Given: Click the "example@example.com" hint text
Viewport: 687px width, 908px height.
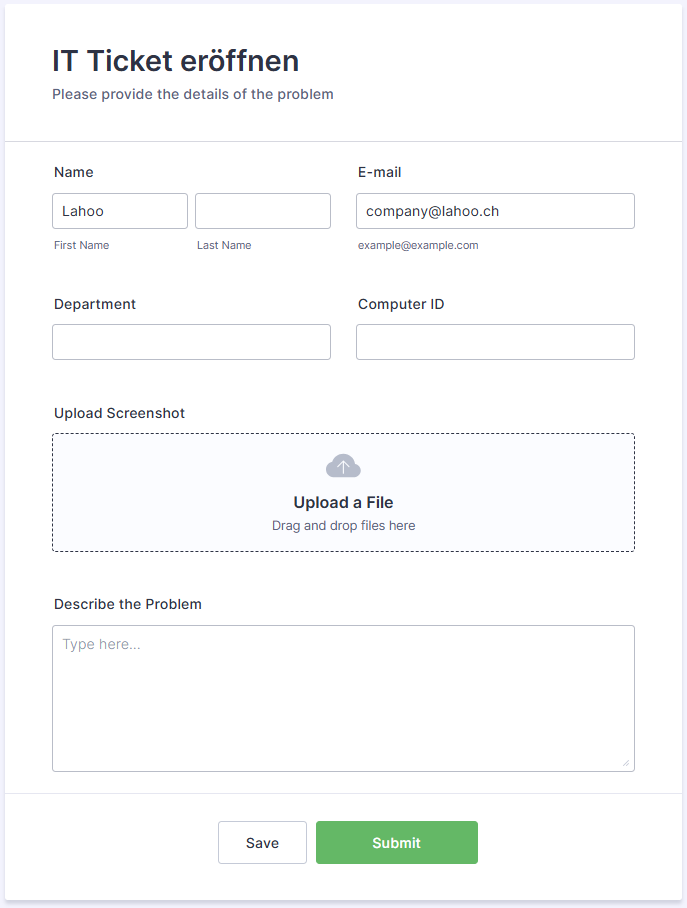Looking at the screenshot, I should click(x=418, y=245).
